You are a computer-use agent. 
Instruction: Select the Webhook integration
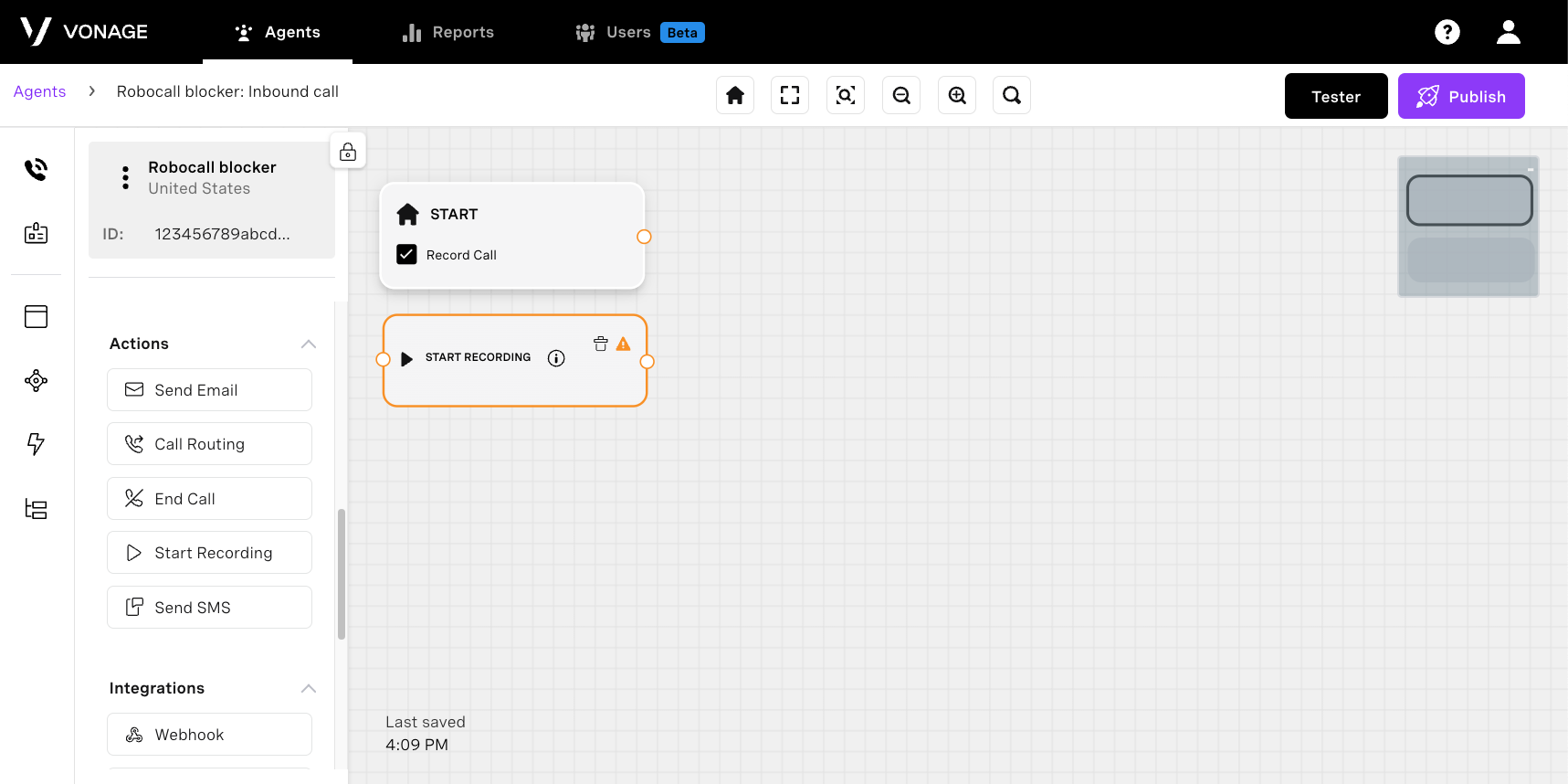point(209,735)
